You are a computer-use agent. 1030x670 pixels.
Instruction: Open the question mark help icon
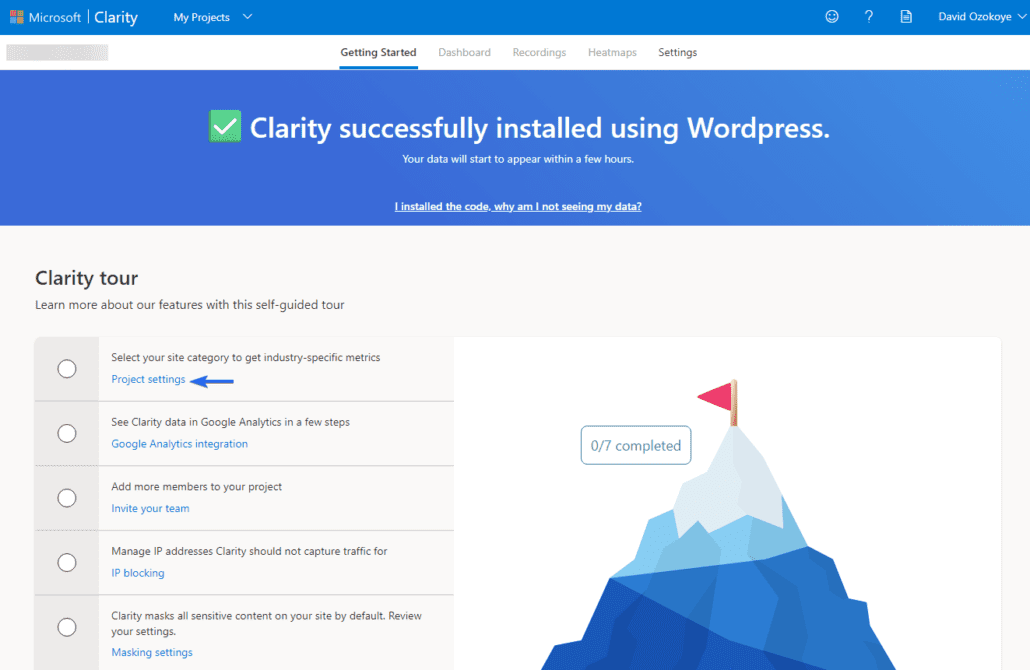(x=868, y=17)
